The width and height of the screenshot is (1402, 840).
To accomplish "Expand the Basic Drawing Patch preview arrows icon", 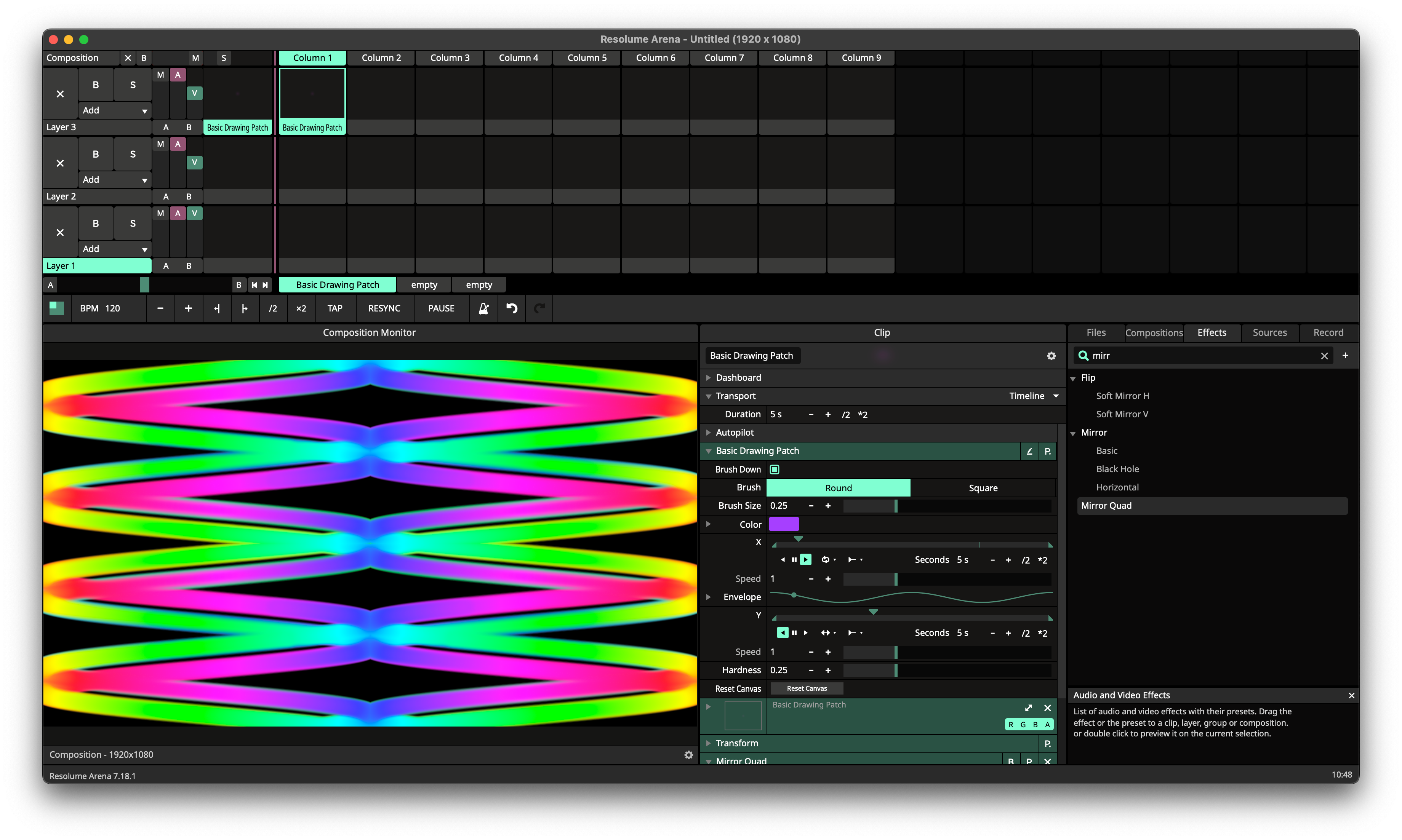I will tap(1028, 707).
